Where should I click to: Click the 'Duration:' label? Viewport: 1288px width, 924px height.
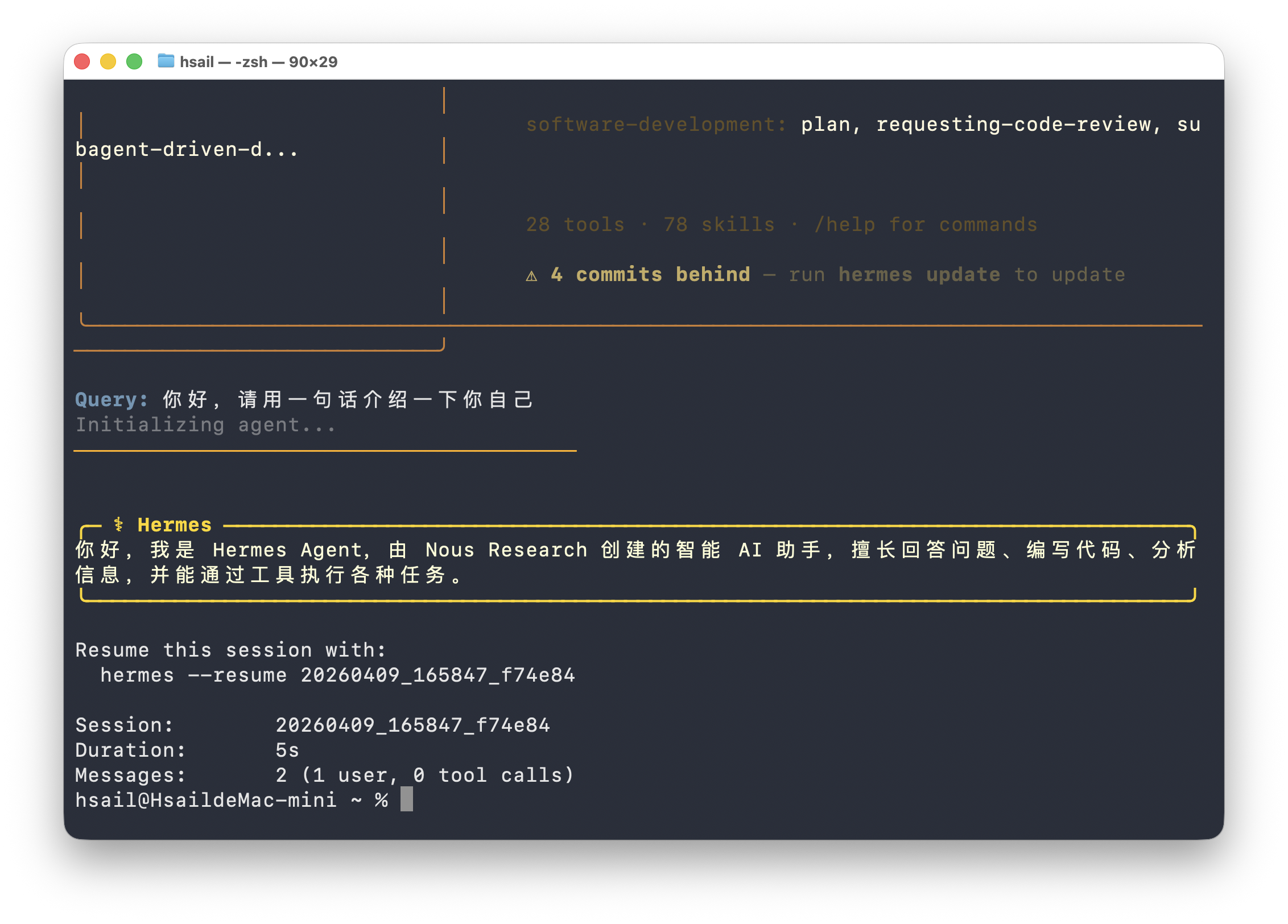click(x=131, y=750)
